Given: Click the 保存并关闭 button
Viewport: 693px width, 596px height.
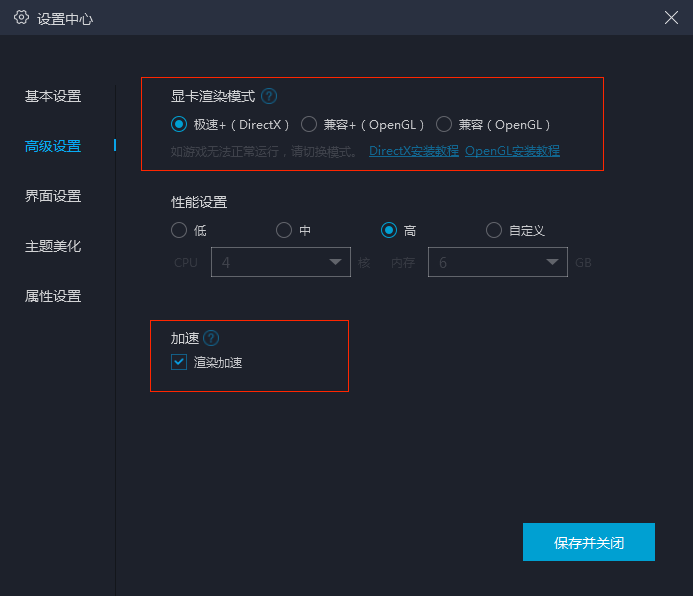Looking at the screenshot, I should coord(588,542).
